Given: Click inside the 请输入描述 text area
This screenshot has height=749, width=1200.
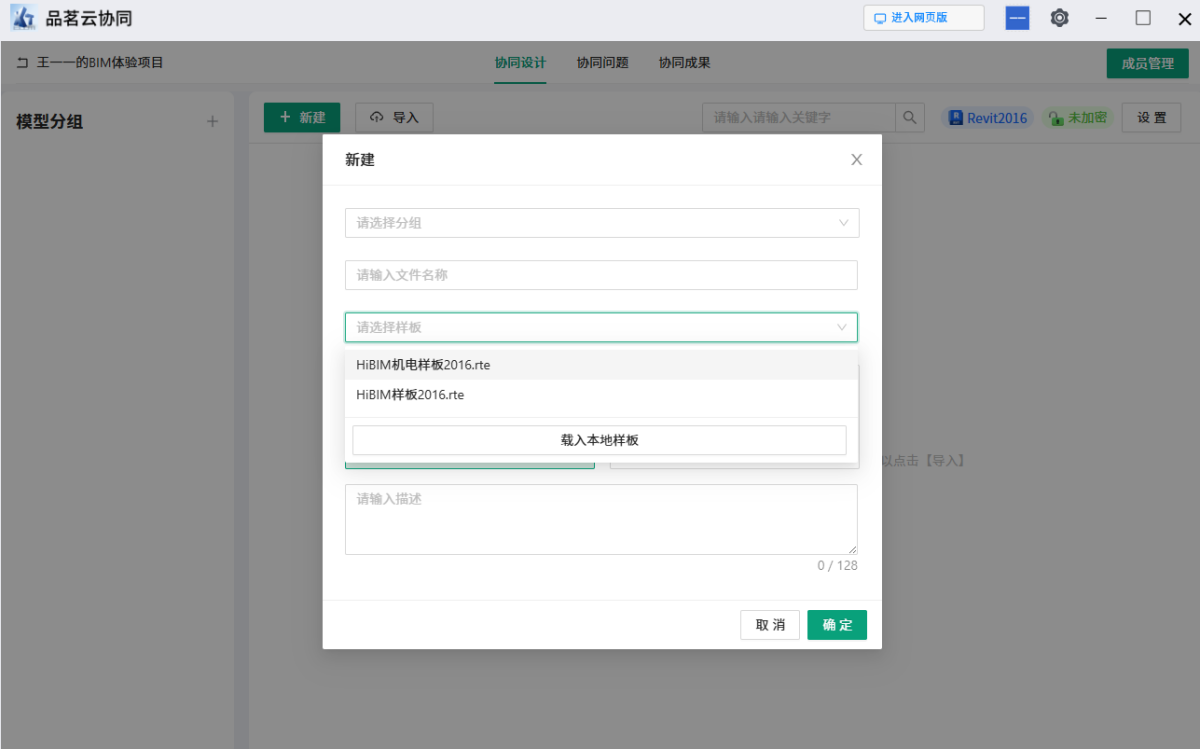Looking at the screenshot, I should pos(601,519).
